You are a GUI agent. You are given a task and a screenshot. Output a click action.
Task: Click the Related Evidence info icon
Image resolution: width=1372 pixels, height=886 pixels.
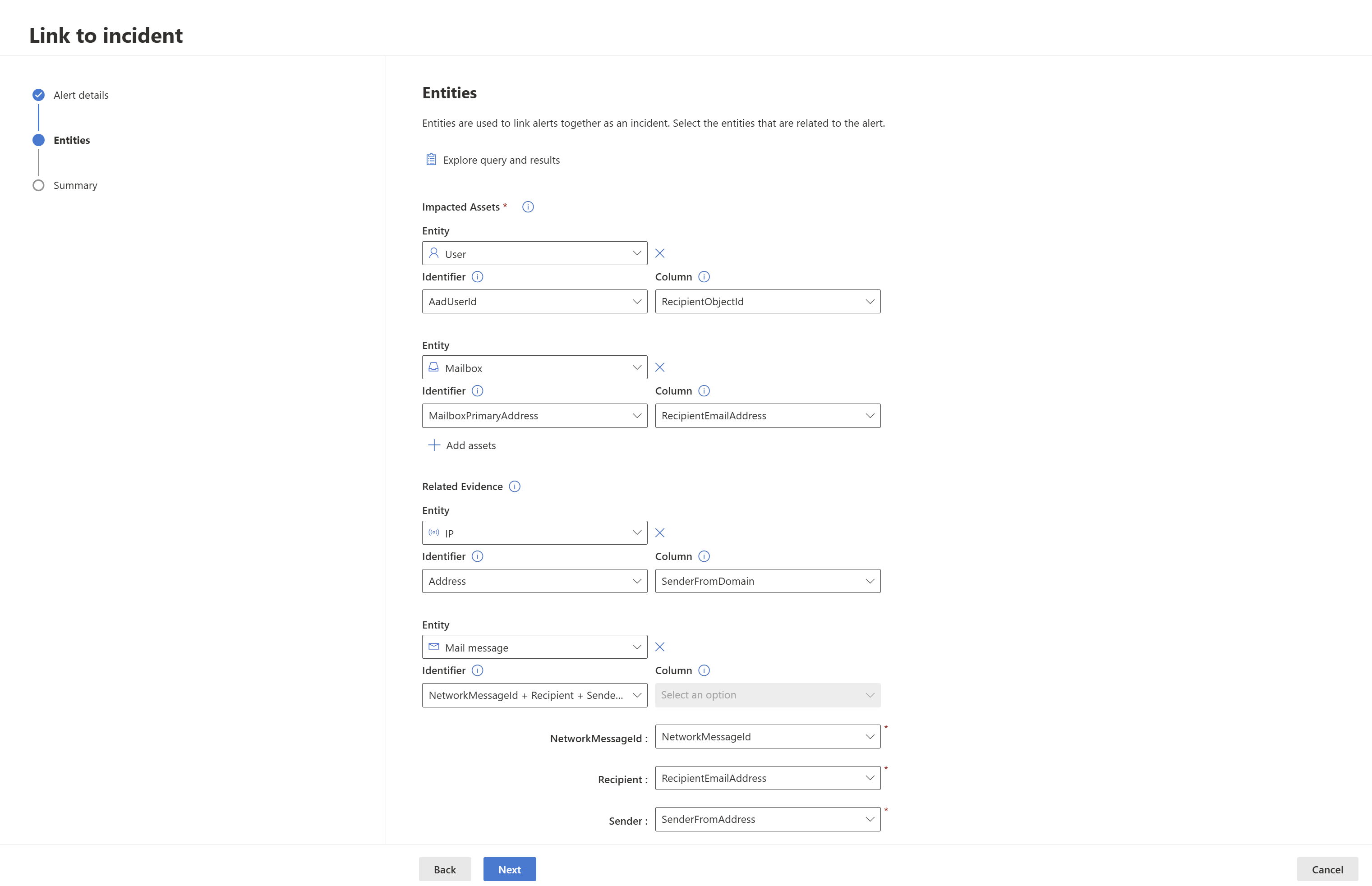pos(515,487)
